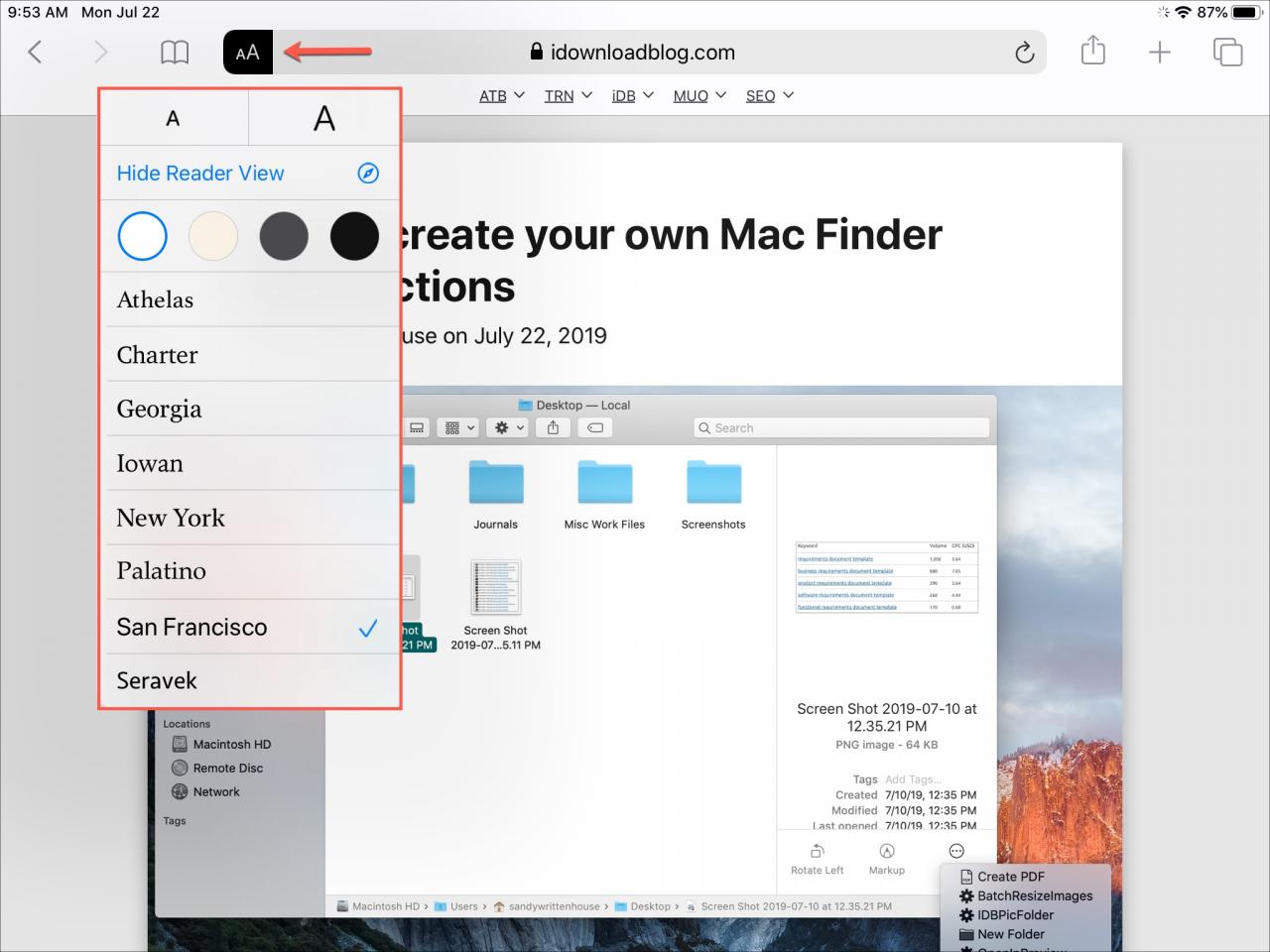Click the spreadsheet preview thumbnail in Finder

pos(887,577)
